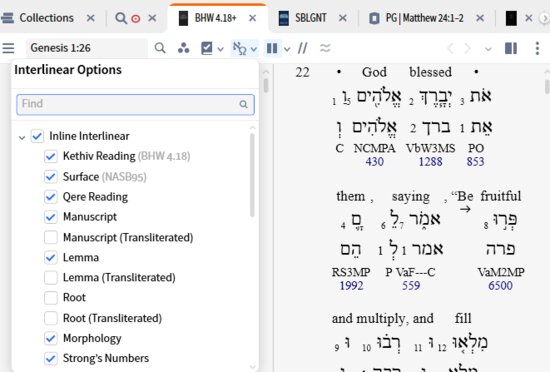This screenshot has height=372, width=550.
Task: Click the split panel layout icon
Action: pos(511,48)
